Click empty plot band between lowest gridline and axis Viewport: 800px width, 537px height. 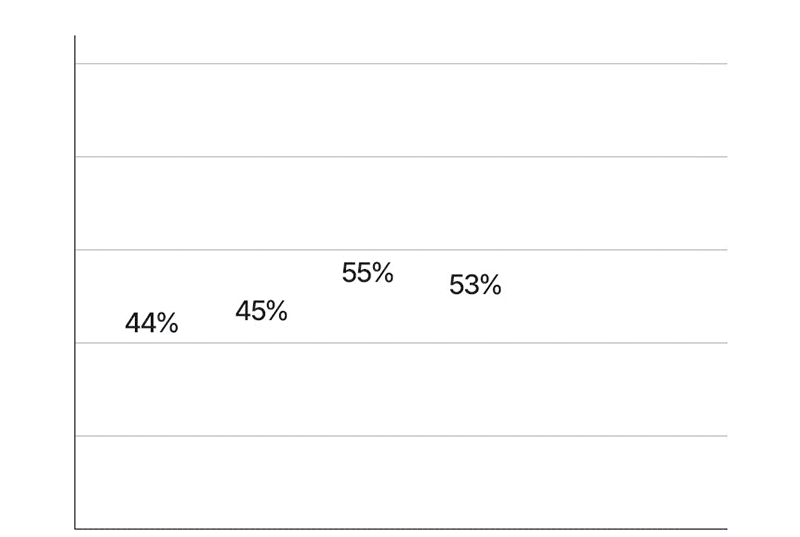(x=400, y=482)
